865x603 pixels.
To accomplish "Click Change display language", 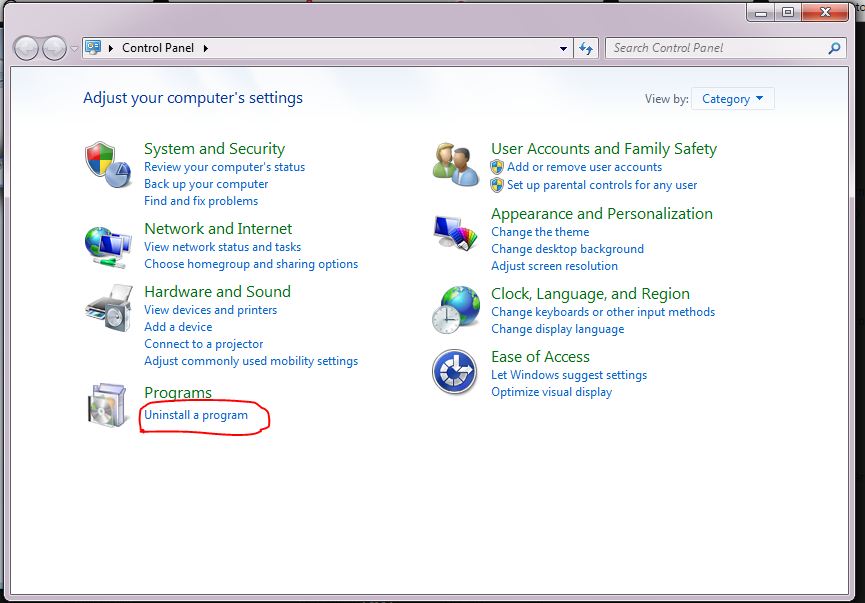I will [558, 329].
